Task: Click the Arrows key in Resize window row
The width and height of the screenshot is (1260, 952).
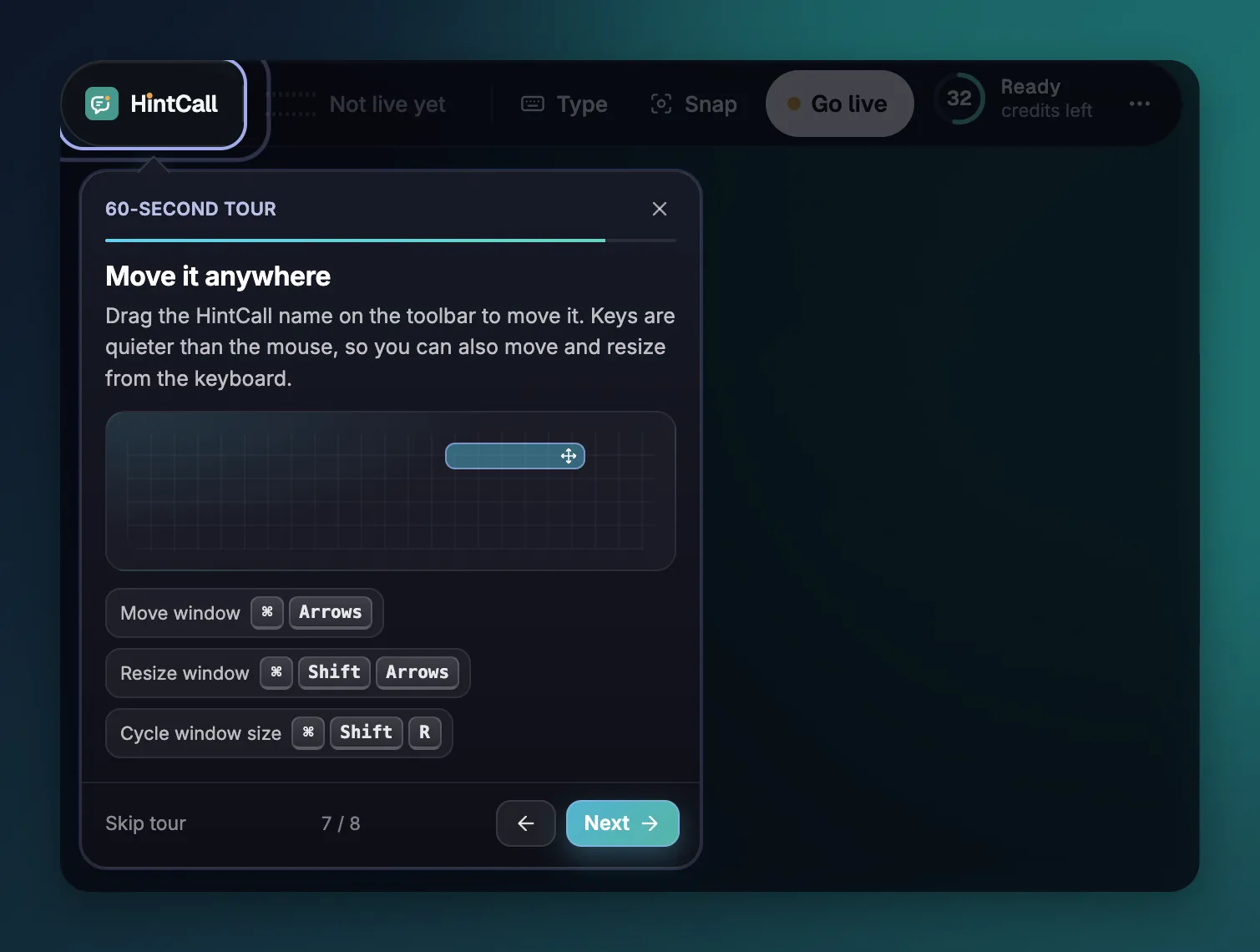Action: (x=417, y=672)
